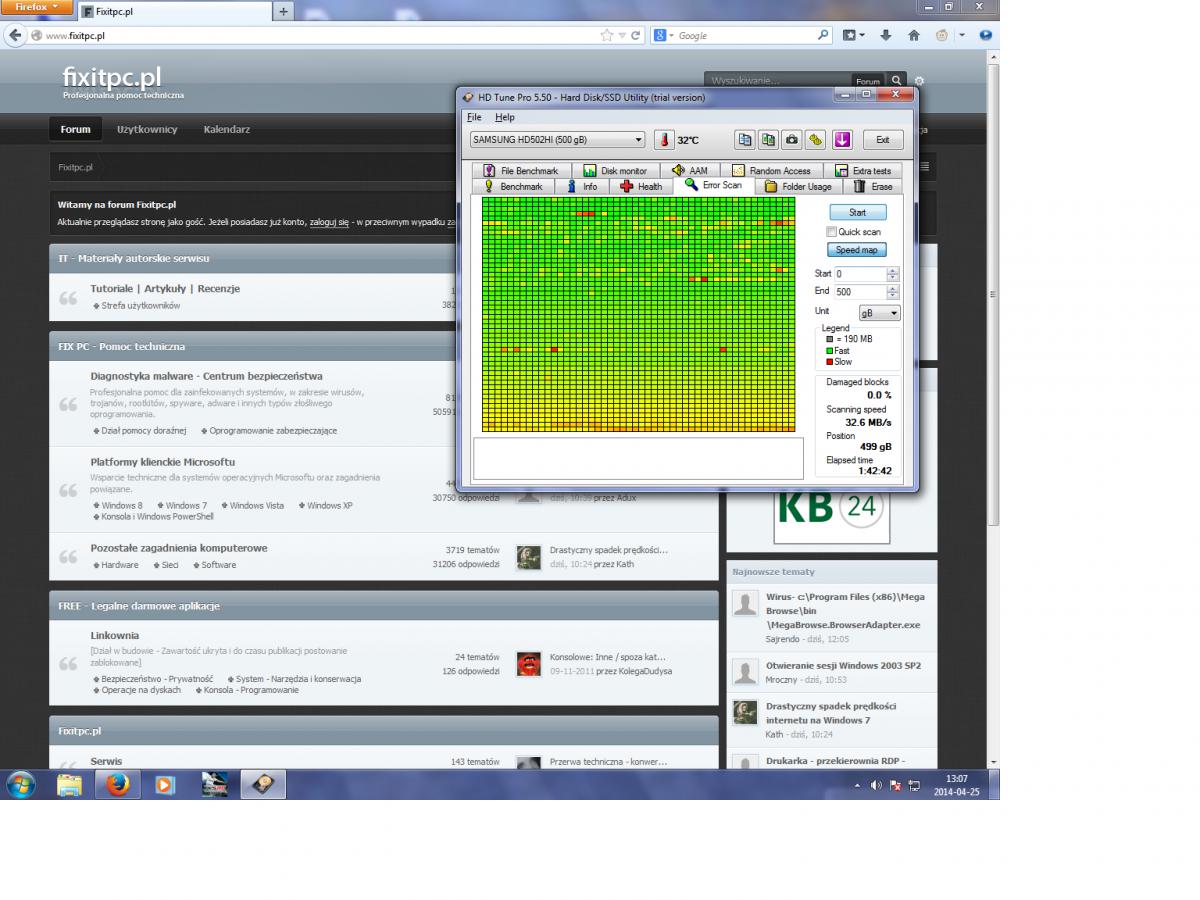
Task: Click the forum search magnifier icon
Action: [897, 80]
